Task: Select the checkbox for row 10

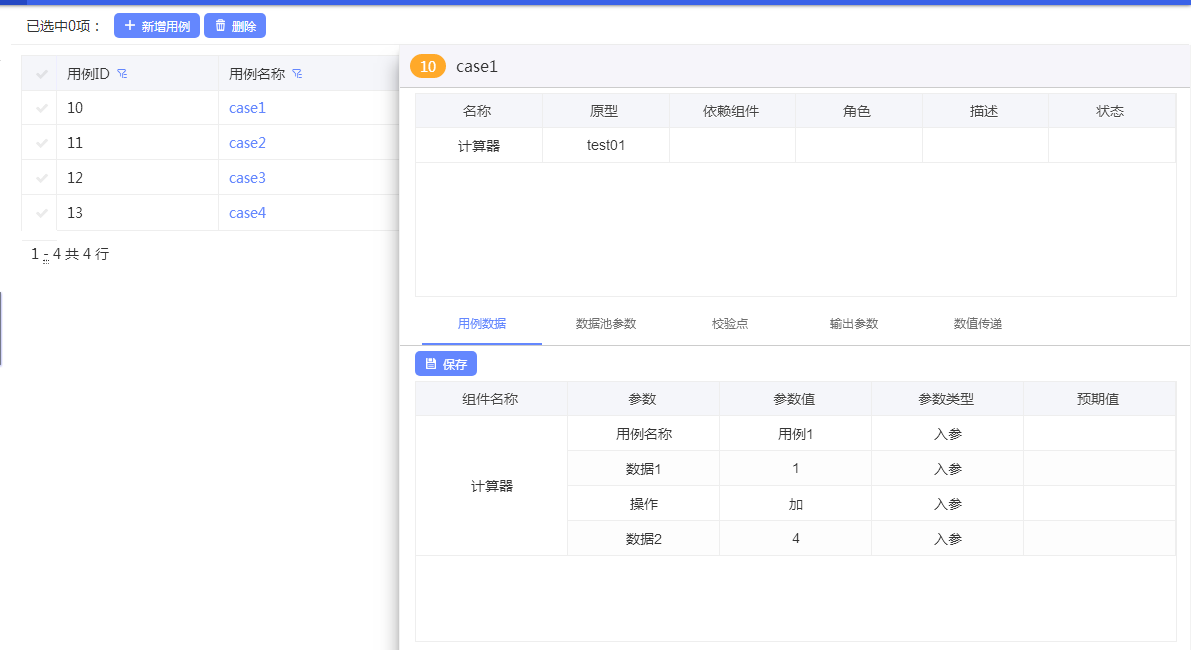Action: coord(41,108)
